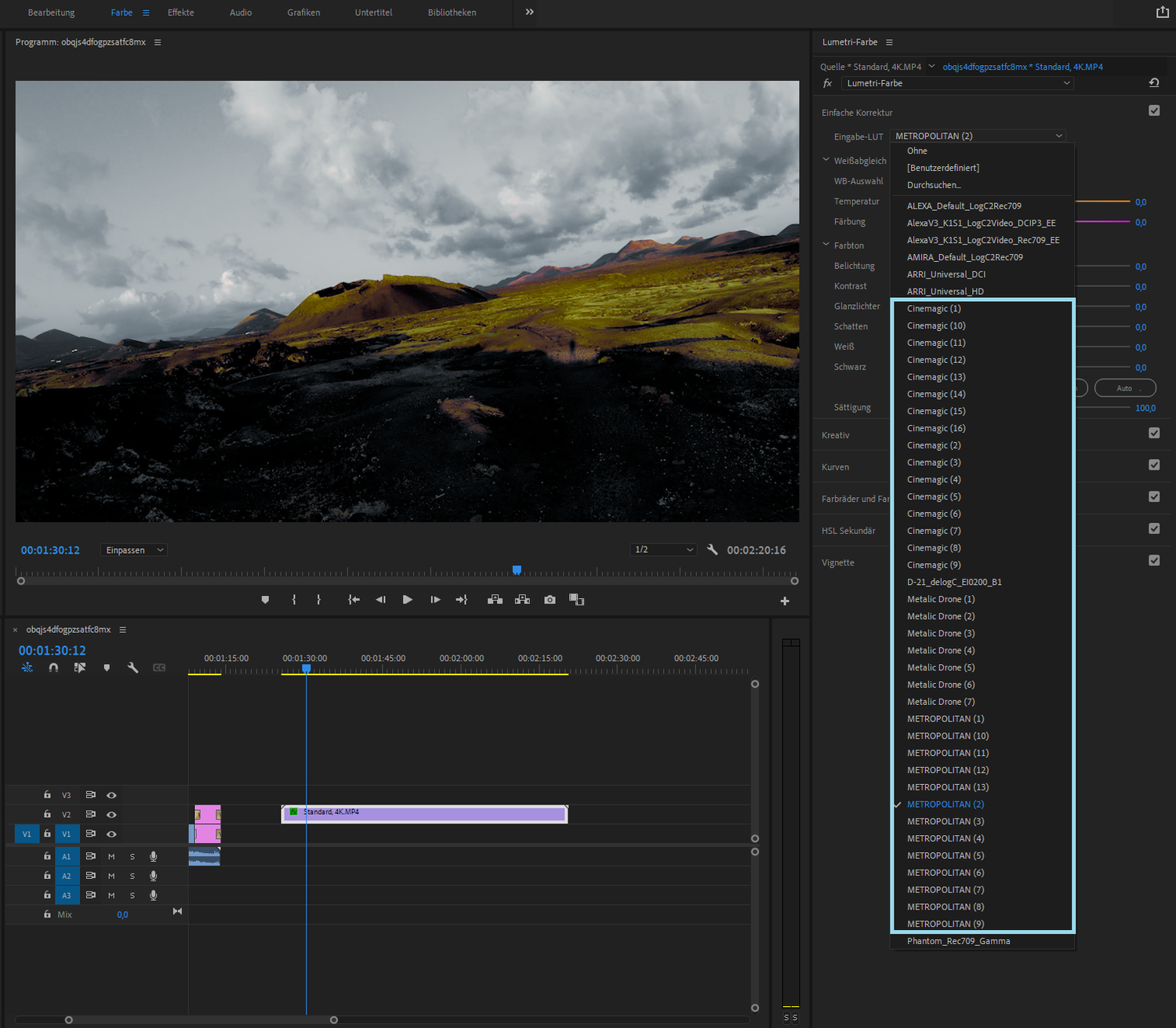Screen dimensions: 1176x1028
Task: Click the Lift button icon
Action: [495, 600]
